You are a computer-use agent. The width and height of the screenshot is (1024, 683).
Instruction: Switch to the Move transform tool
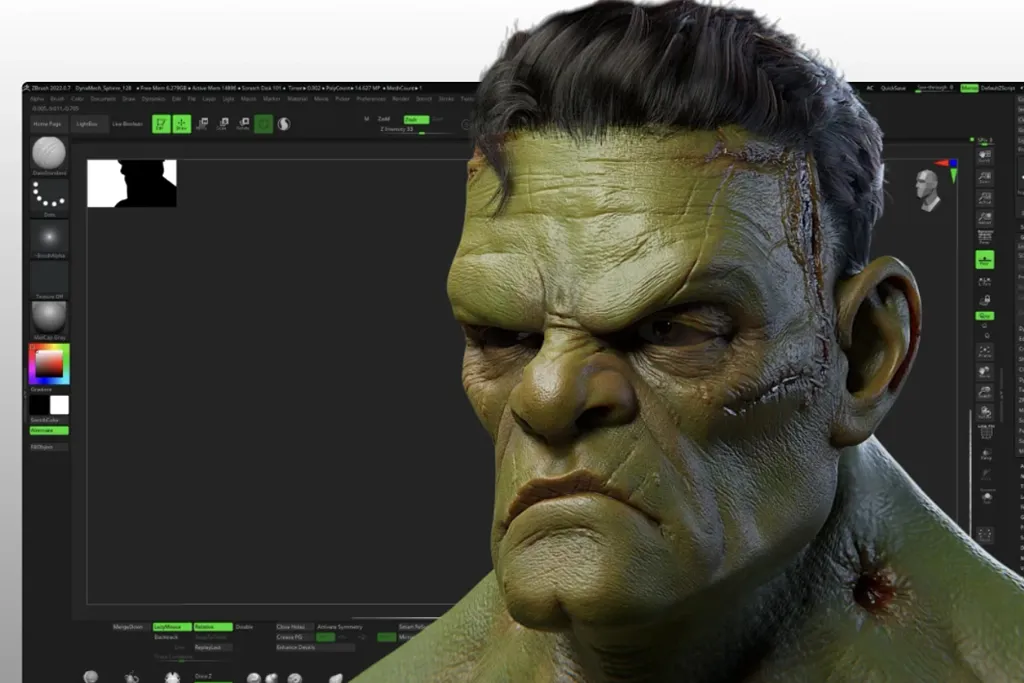coord(202,124)
